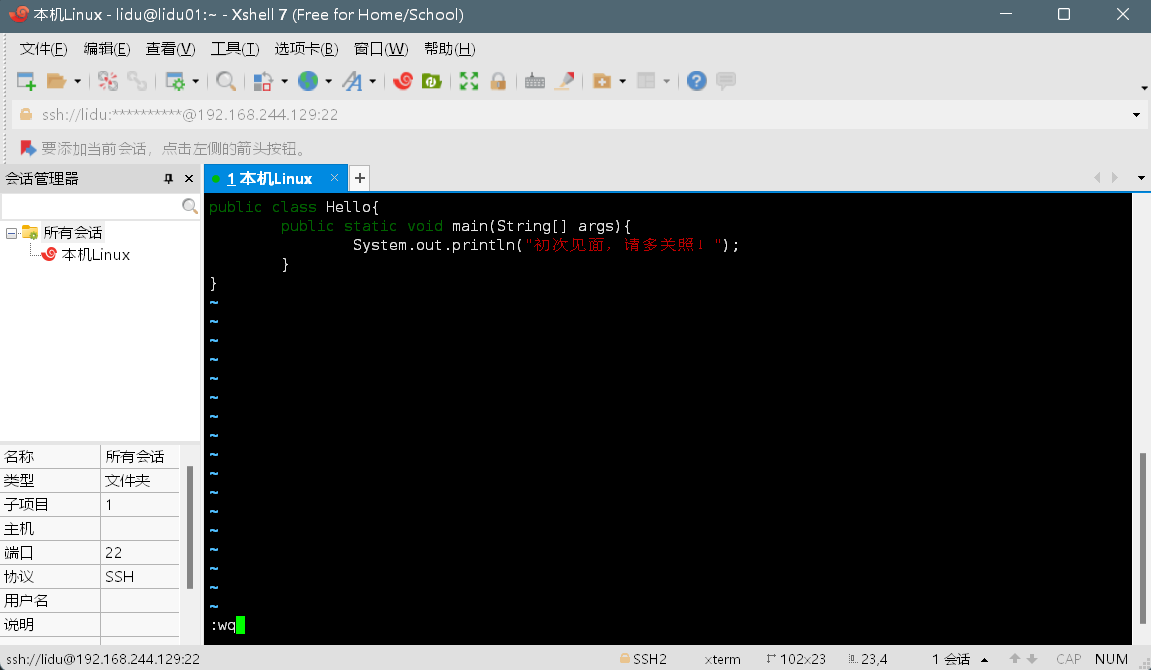Click the Lock screen padlock icon
This screenshot has height=670, width=1151.
click(x=498, y=81)
